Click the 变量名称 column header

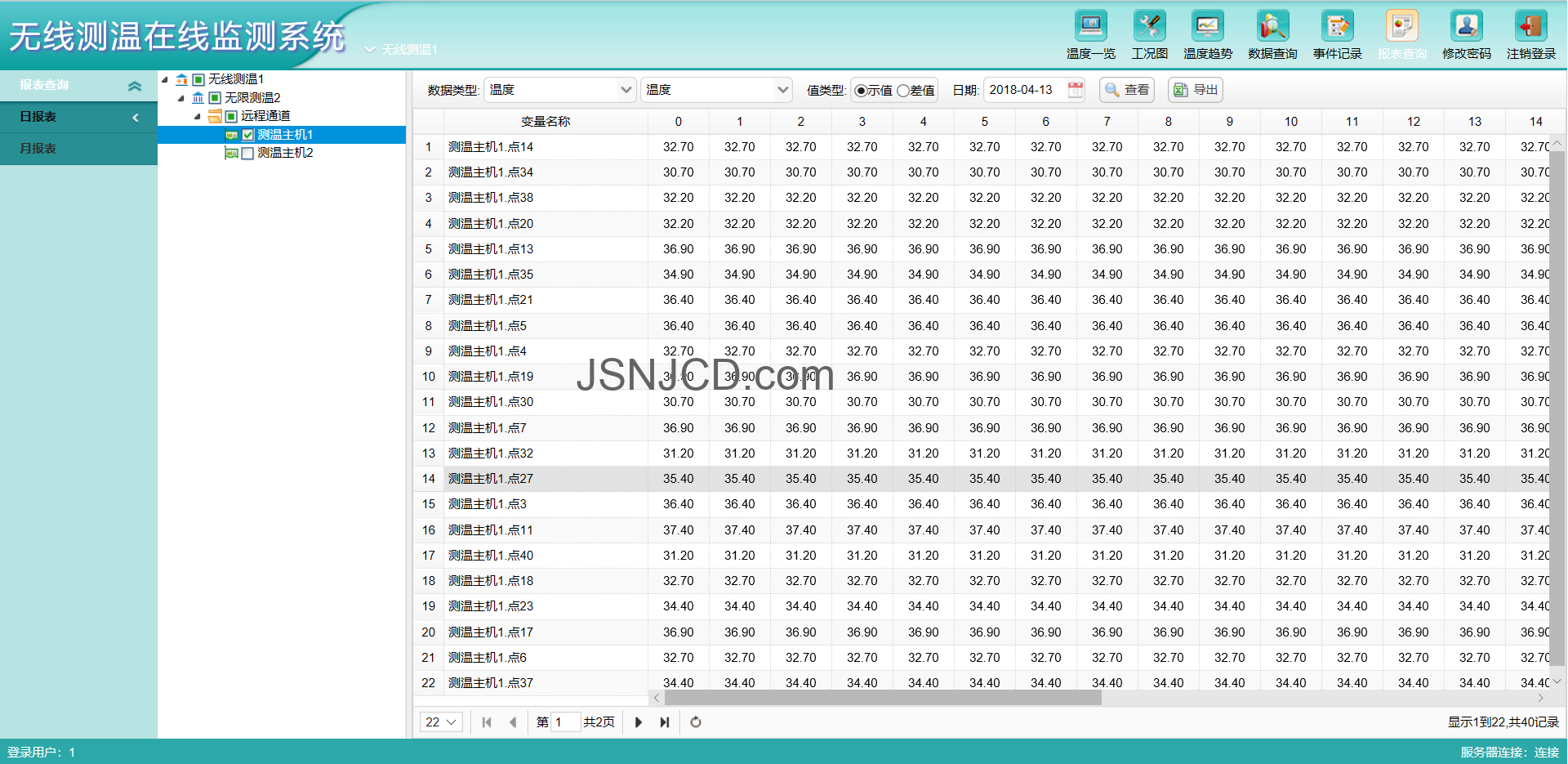point(546,122)
